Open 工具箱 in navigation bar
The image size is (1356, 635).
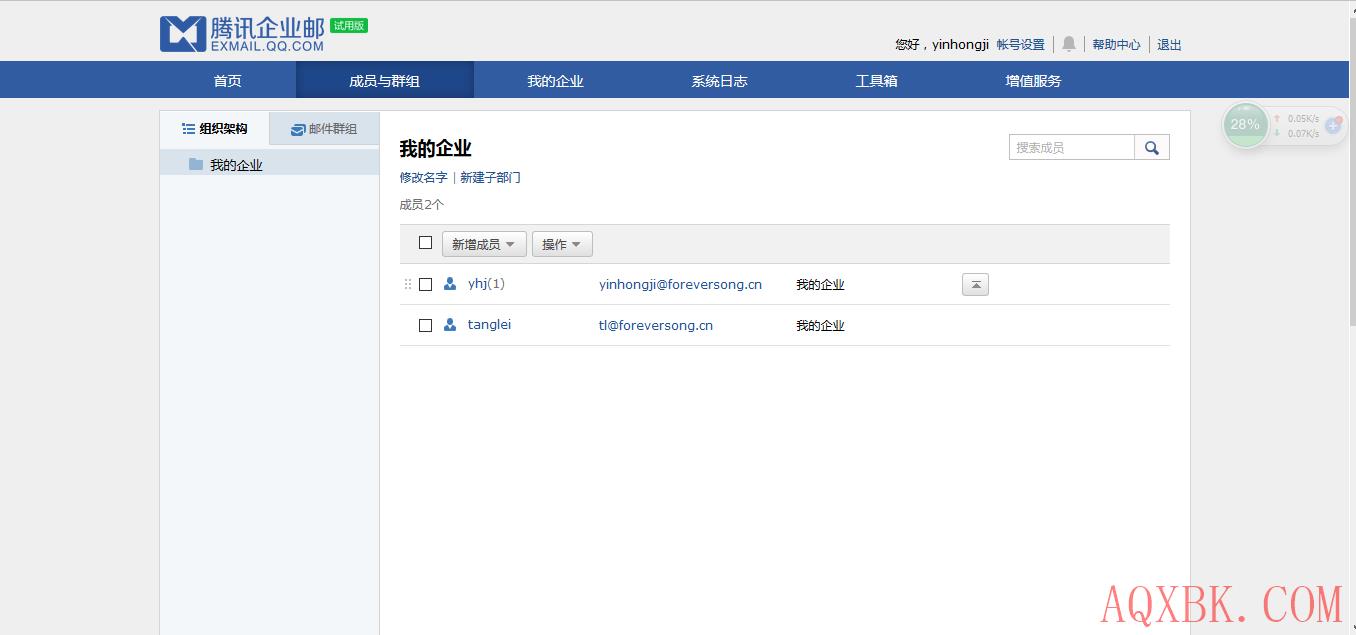point(876,80)
